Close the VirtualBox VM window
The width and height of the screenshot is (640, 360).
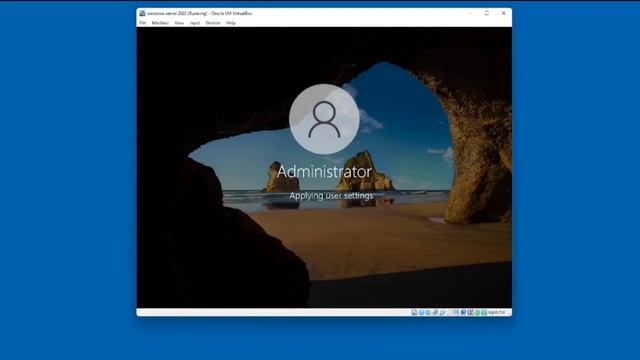[x=503, y=13]
